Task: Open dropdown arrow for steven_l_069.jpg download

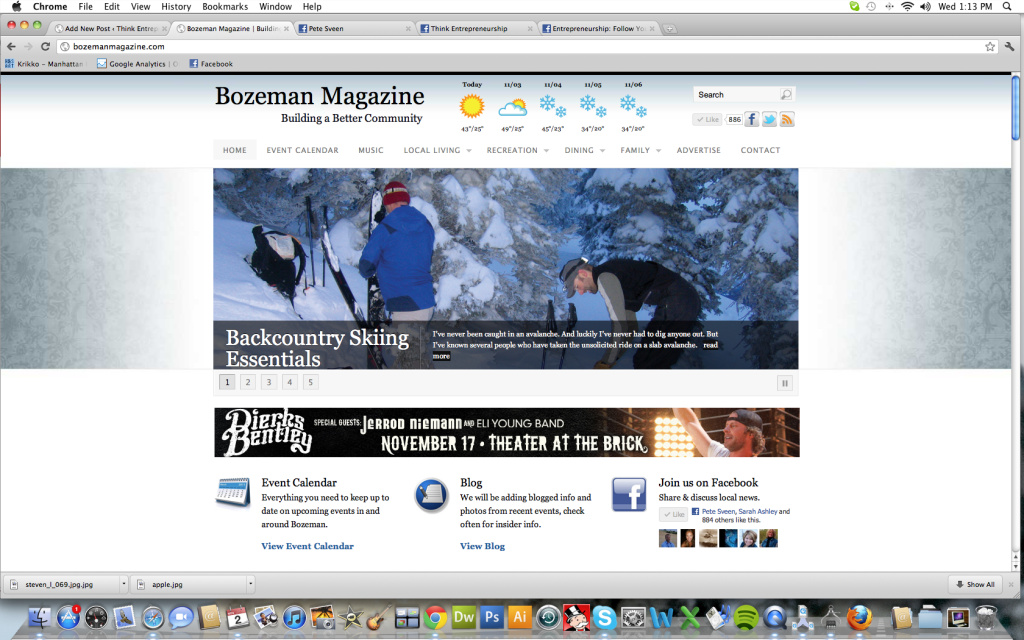Action: [x=123, y=584]
